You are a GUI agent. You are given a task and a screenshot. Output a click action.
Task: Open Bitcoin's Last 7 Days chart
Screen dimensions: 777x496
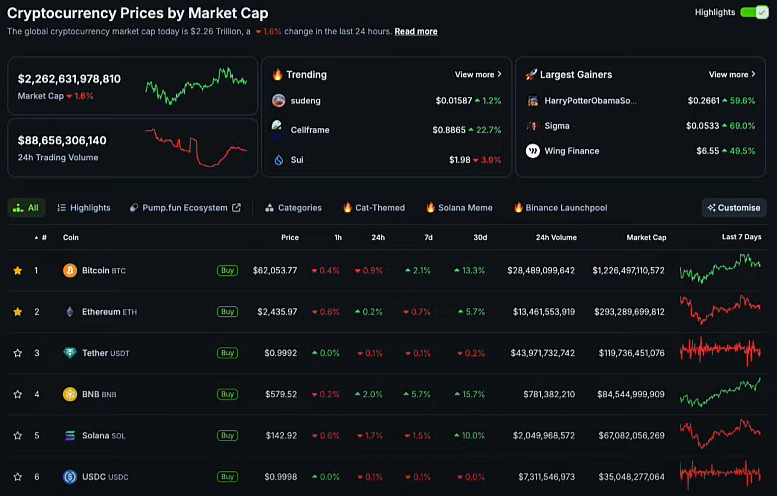pyautogui.click(x=720, y=268)
